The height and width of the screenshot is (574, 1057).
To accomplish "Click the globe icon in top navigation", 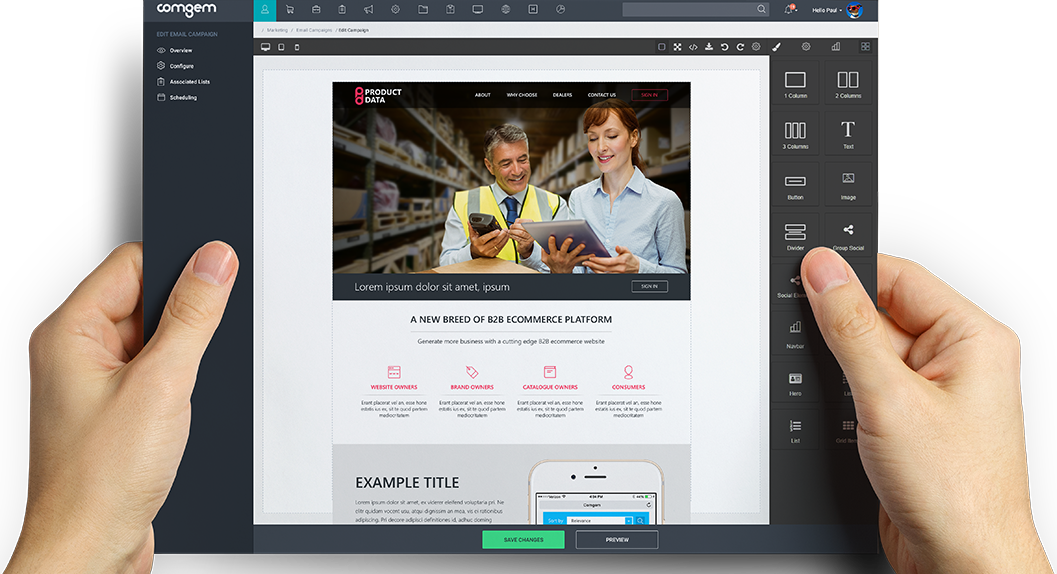I will [506, 9].
